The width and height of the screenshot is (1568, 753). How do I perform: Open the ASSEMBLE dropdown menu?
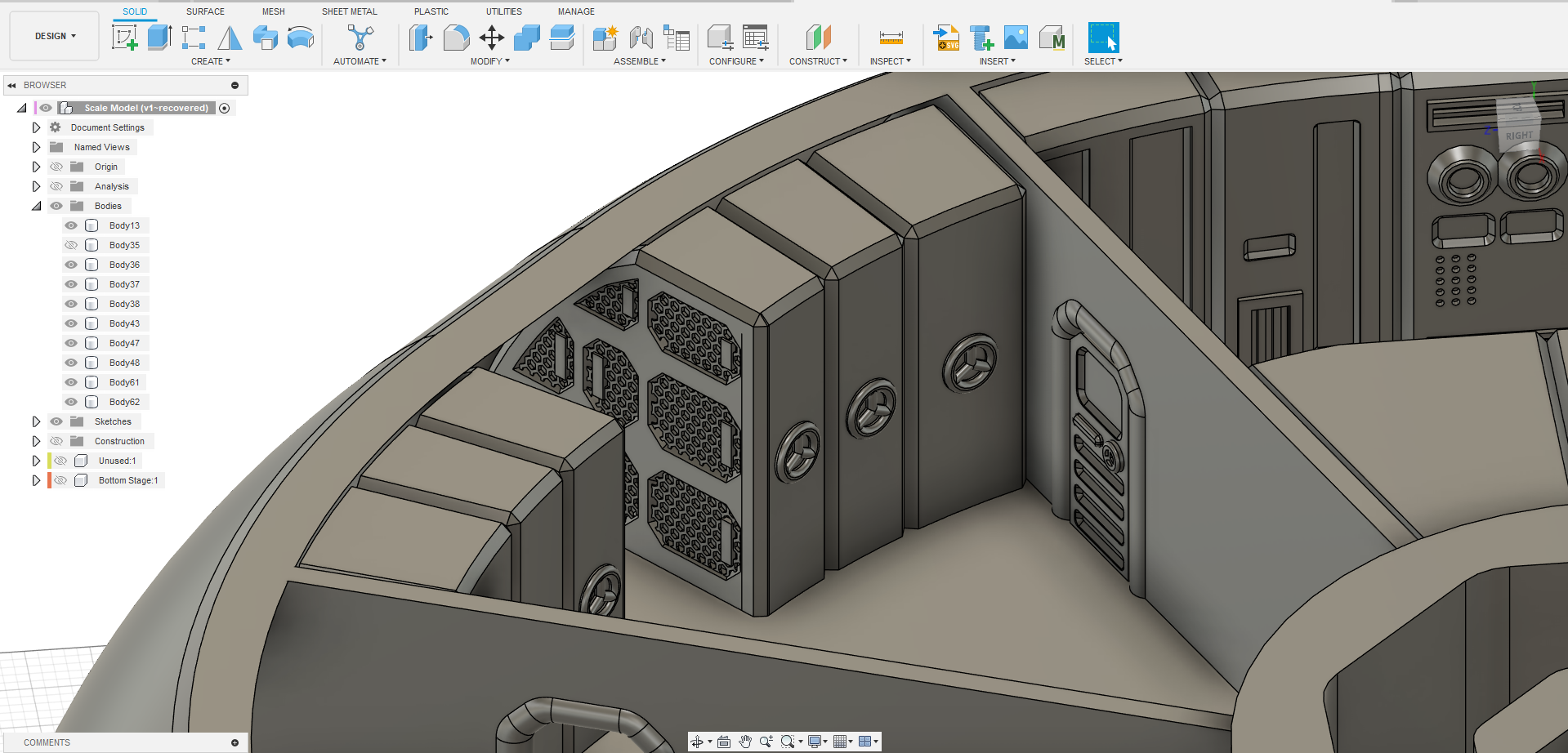coord(640,61)
